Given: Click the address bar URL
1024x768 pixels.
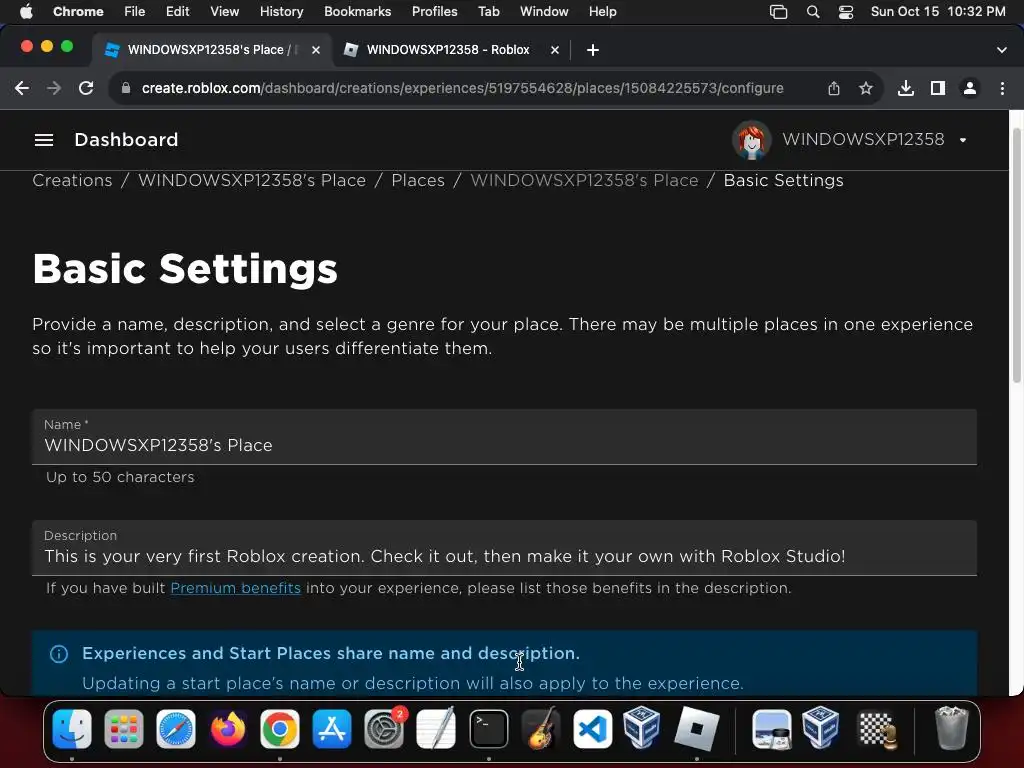Looking at the screenshot, I should (x=462, y=88).
